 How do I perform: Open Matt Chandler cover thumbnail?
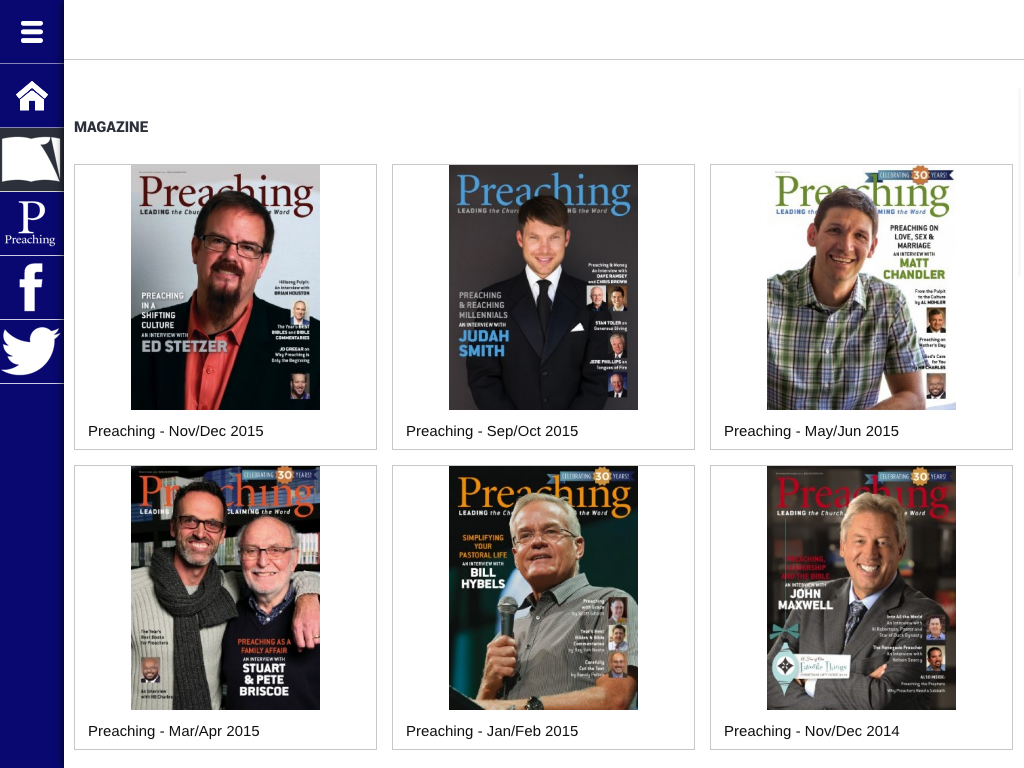click(x=861, y=287)
